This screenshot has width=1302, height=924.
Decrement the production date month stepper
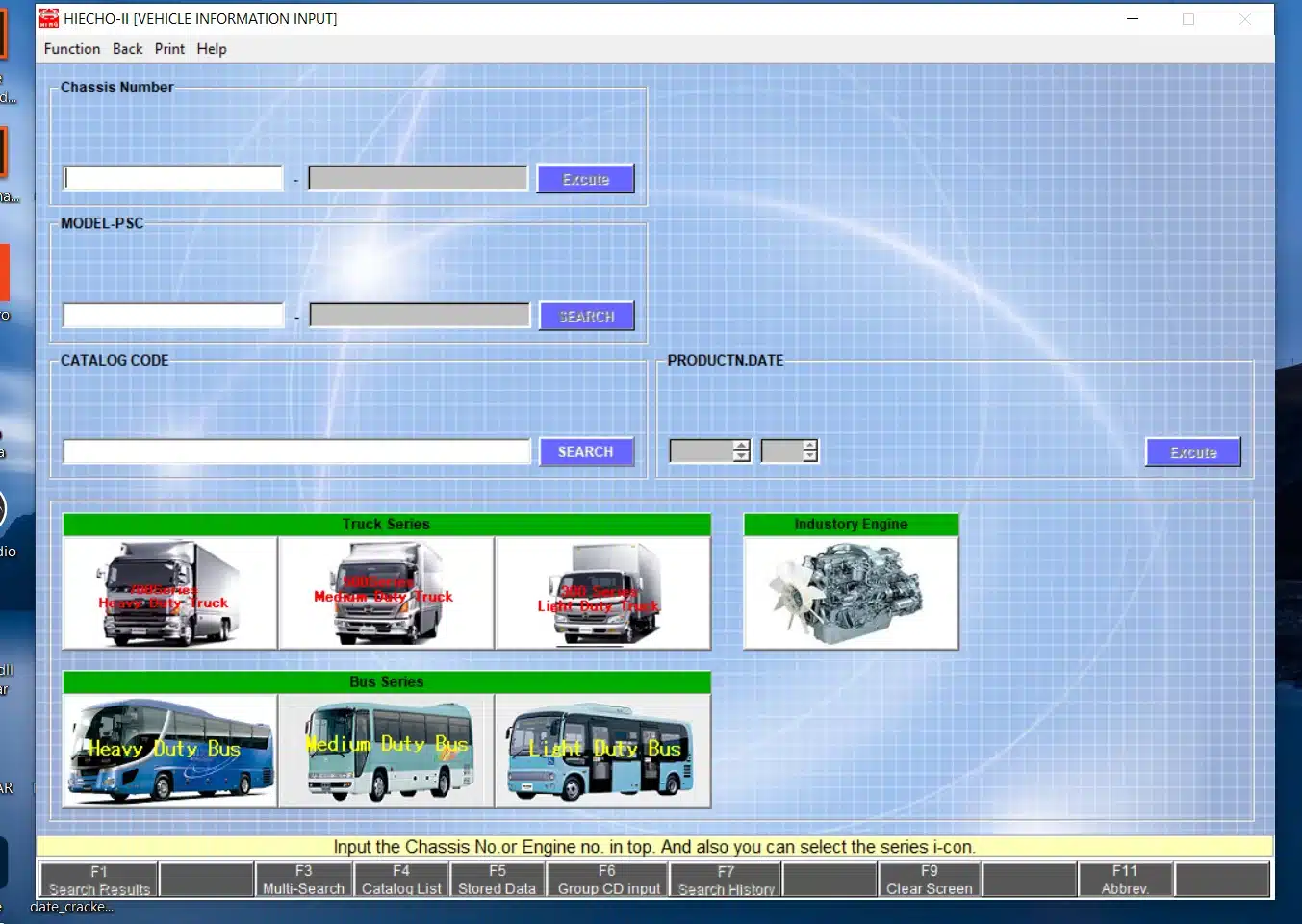pyautogui.click(x=811, y=456)
